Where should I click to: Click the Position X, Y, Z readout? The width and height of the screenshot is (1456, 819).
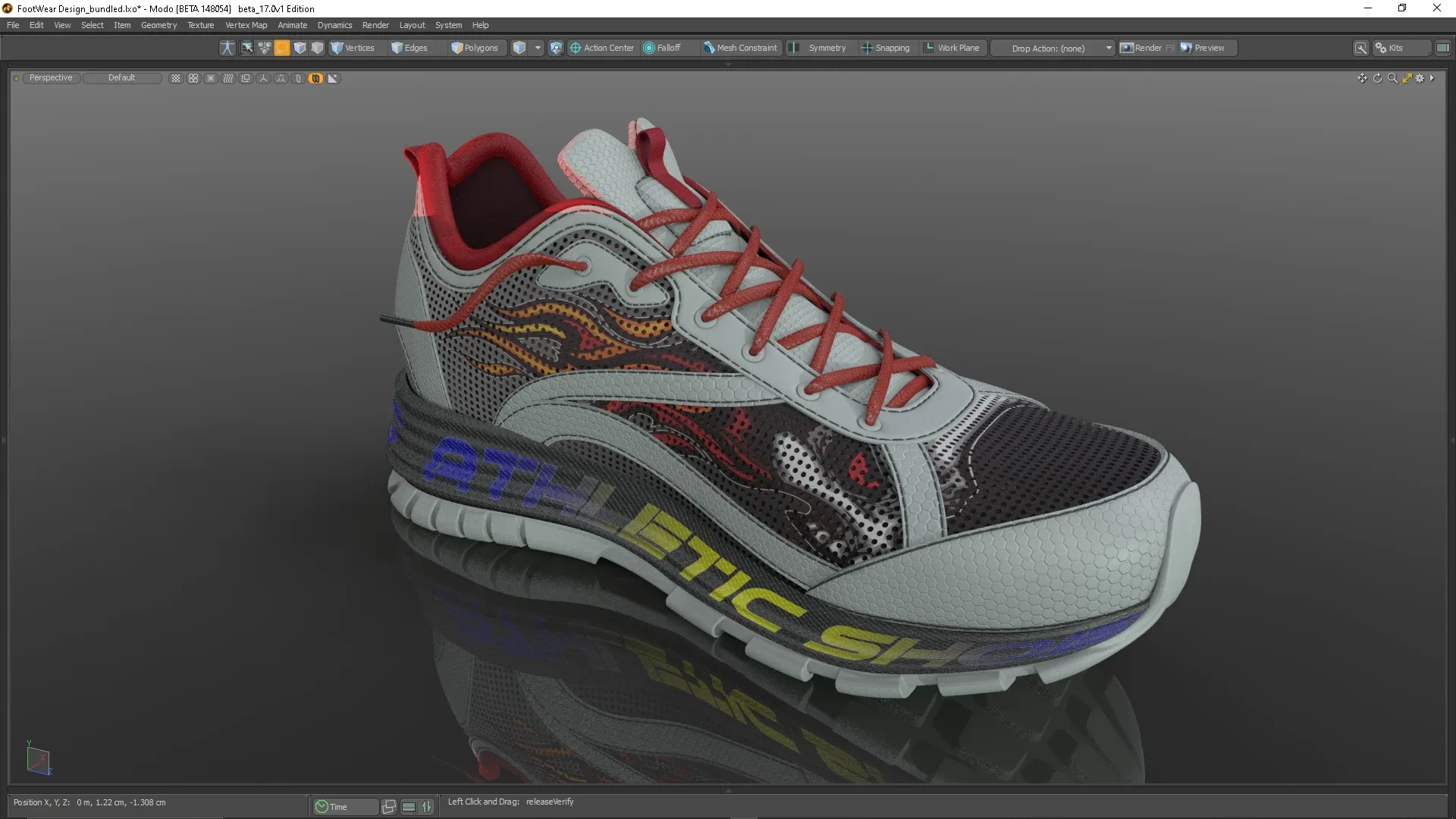[x=89, y=802]
